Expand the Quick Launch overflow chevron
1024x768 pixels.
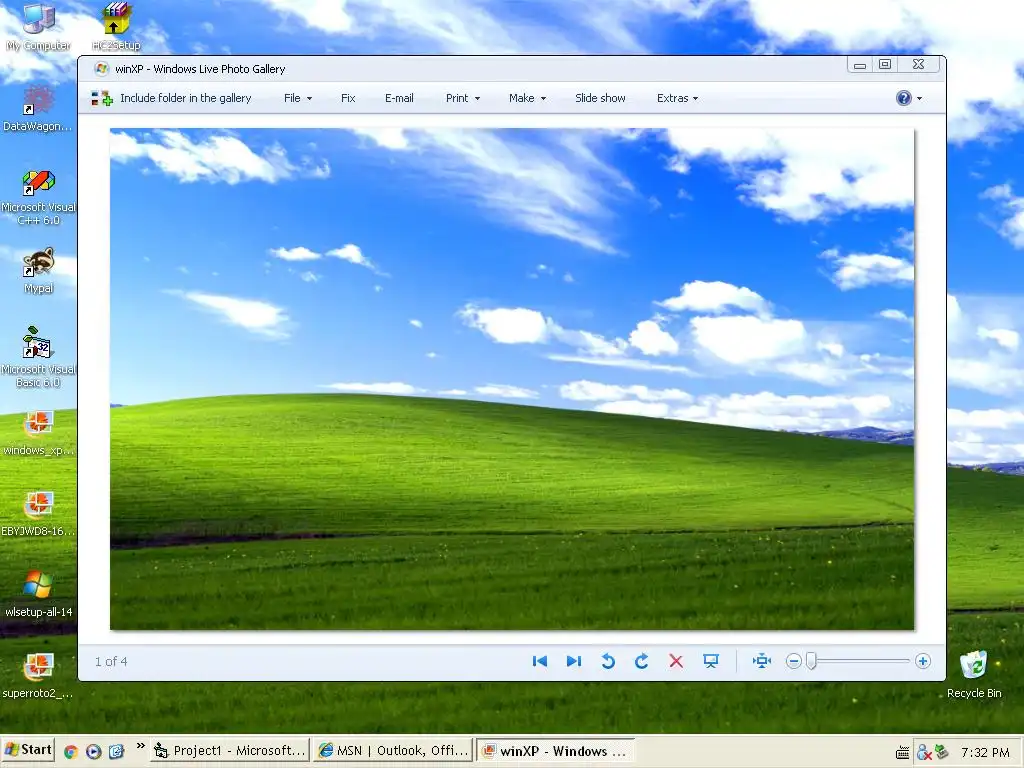pyautogui.click(x=140, y=746)
